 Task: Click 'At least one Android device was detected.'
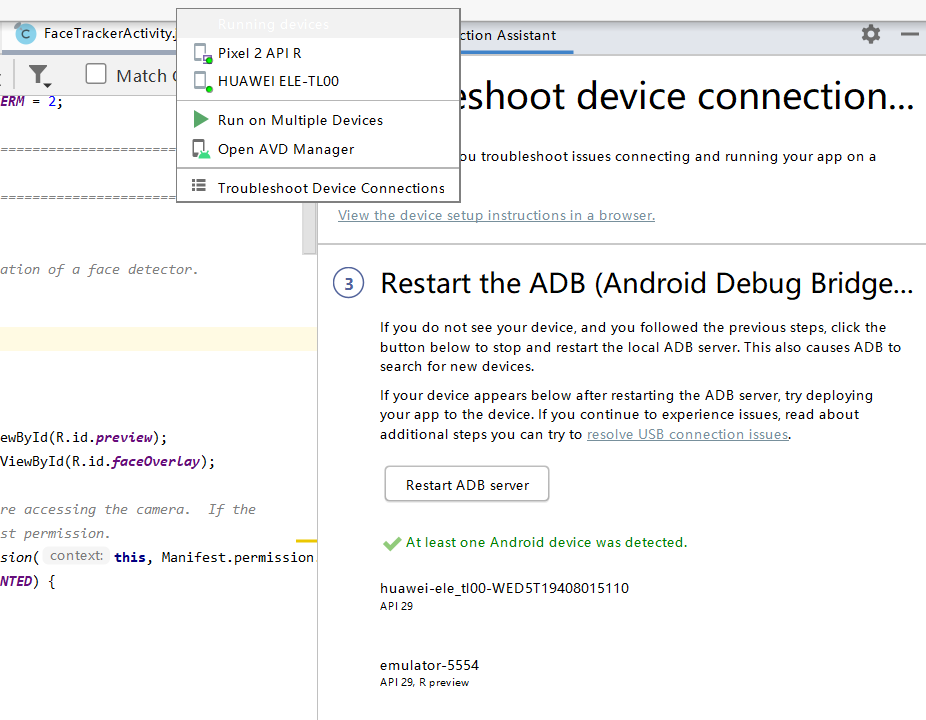tap(546, 542)
